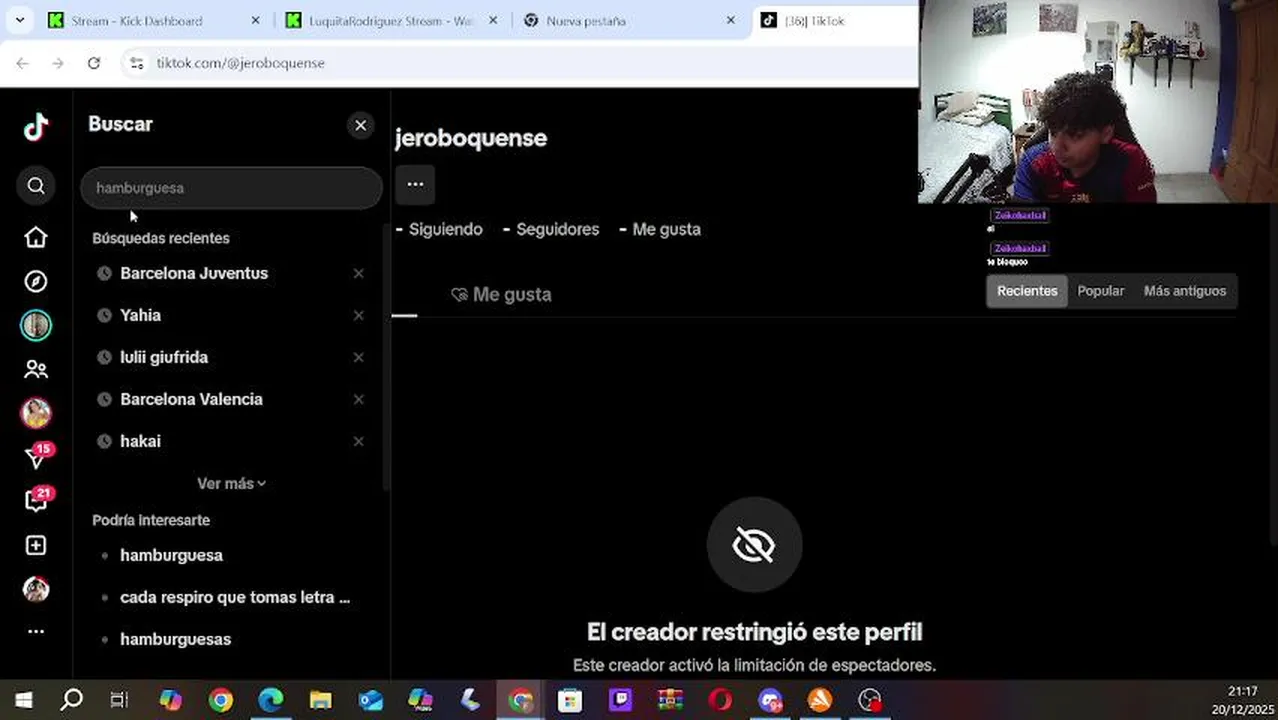
Task: Open Discord from taskbar
Action: click(x=770, y=700)
